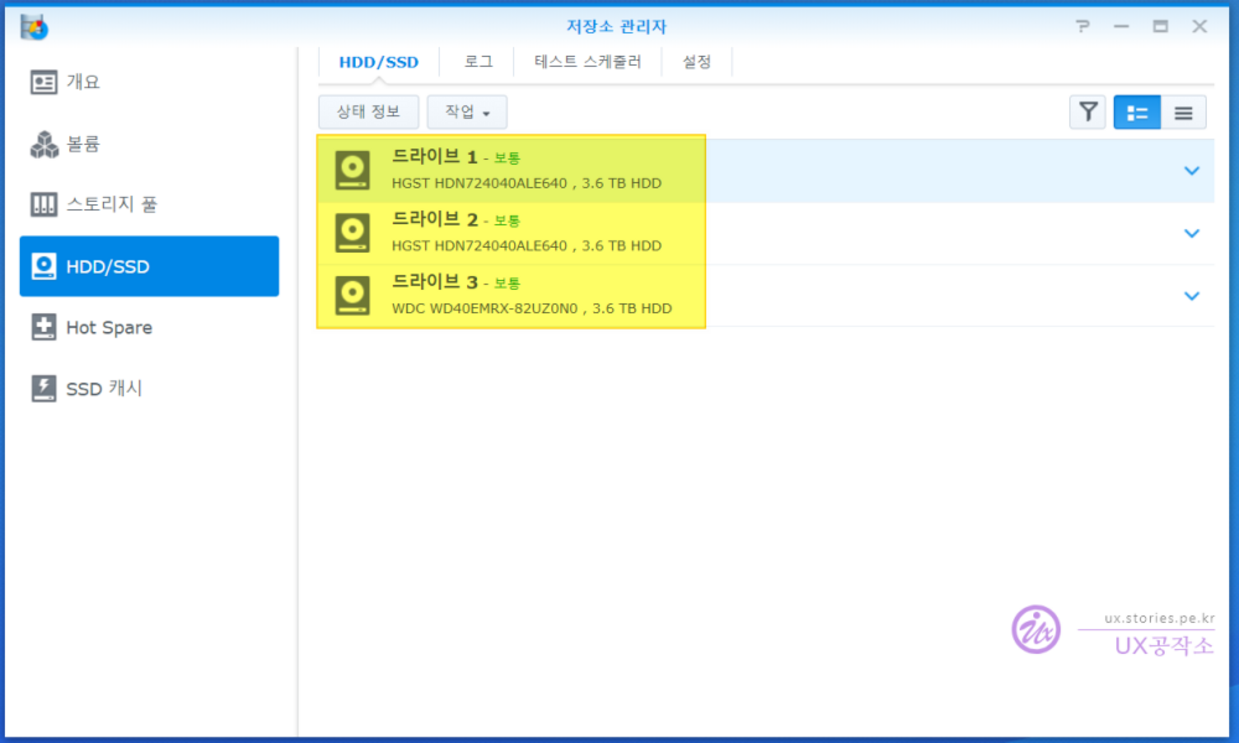Open the 작업 action dropdown
This screenshot has height=743, width=1239.
pyautogui.click(x=466, y=112)
